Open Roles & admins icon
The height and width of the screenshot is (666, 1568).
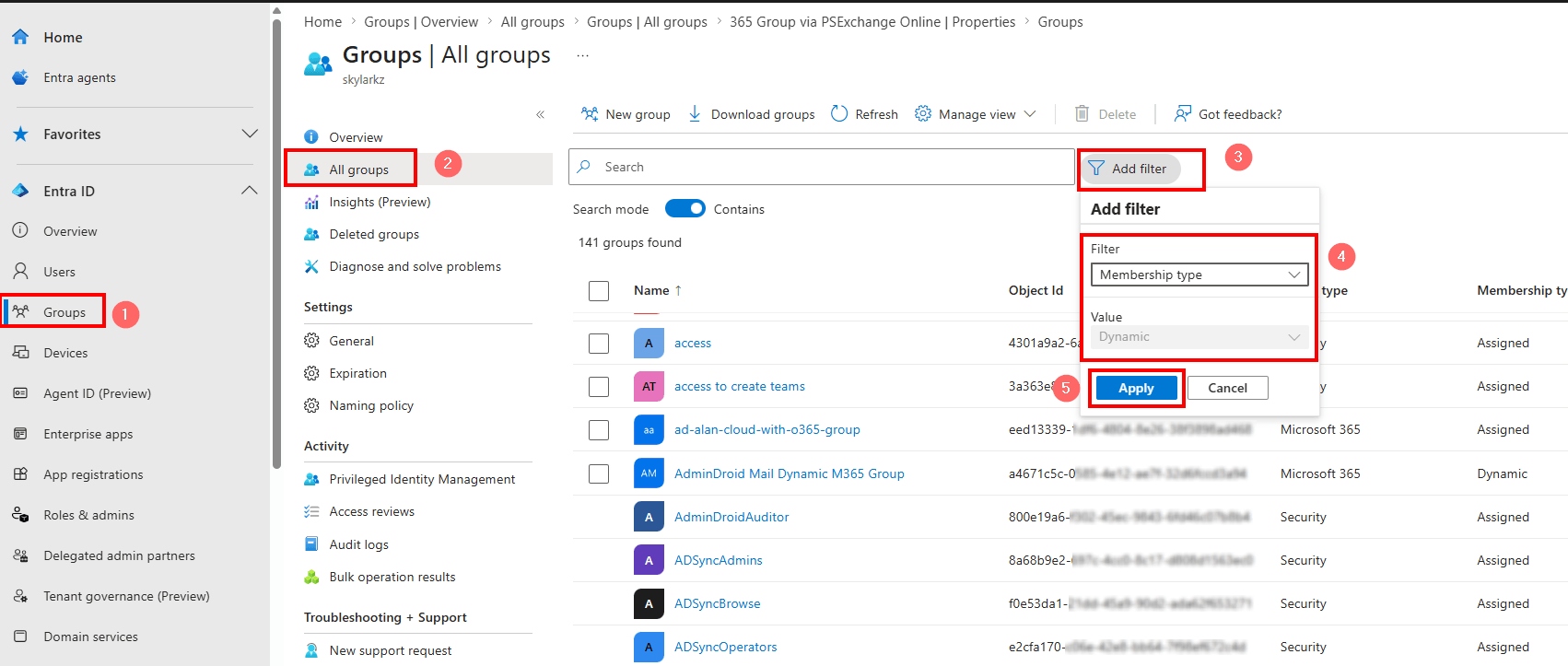pyautogui.click(x=20, y=515)
